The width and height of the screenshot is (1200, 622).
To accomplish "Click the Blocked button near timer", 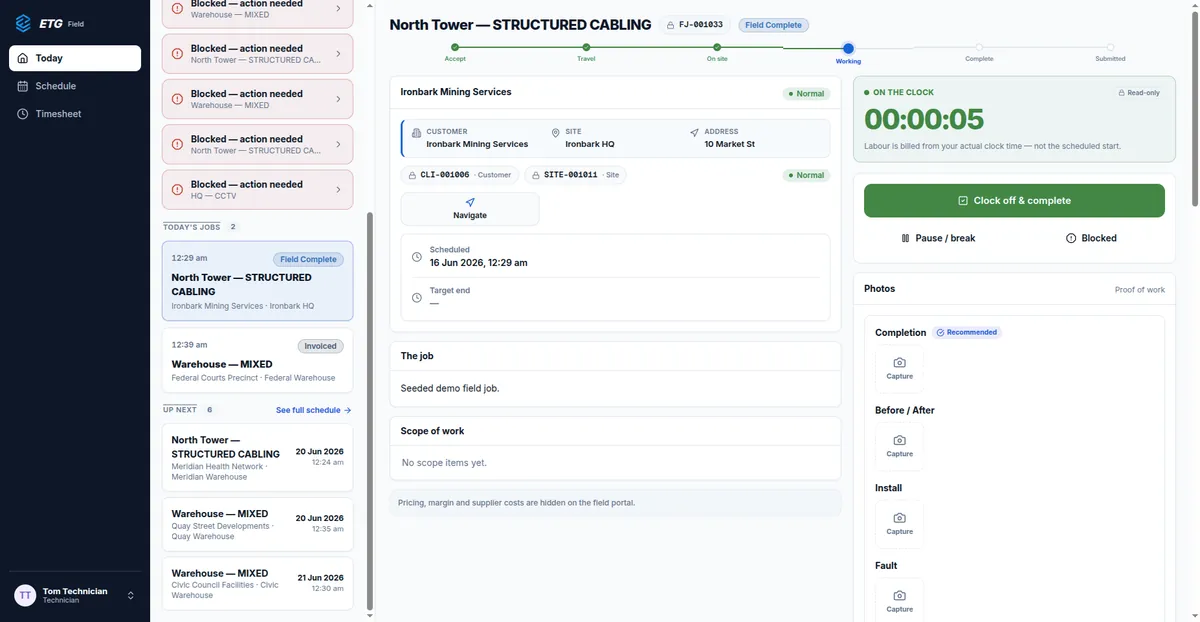I will click(1091, 238).
